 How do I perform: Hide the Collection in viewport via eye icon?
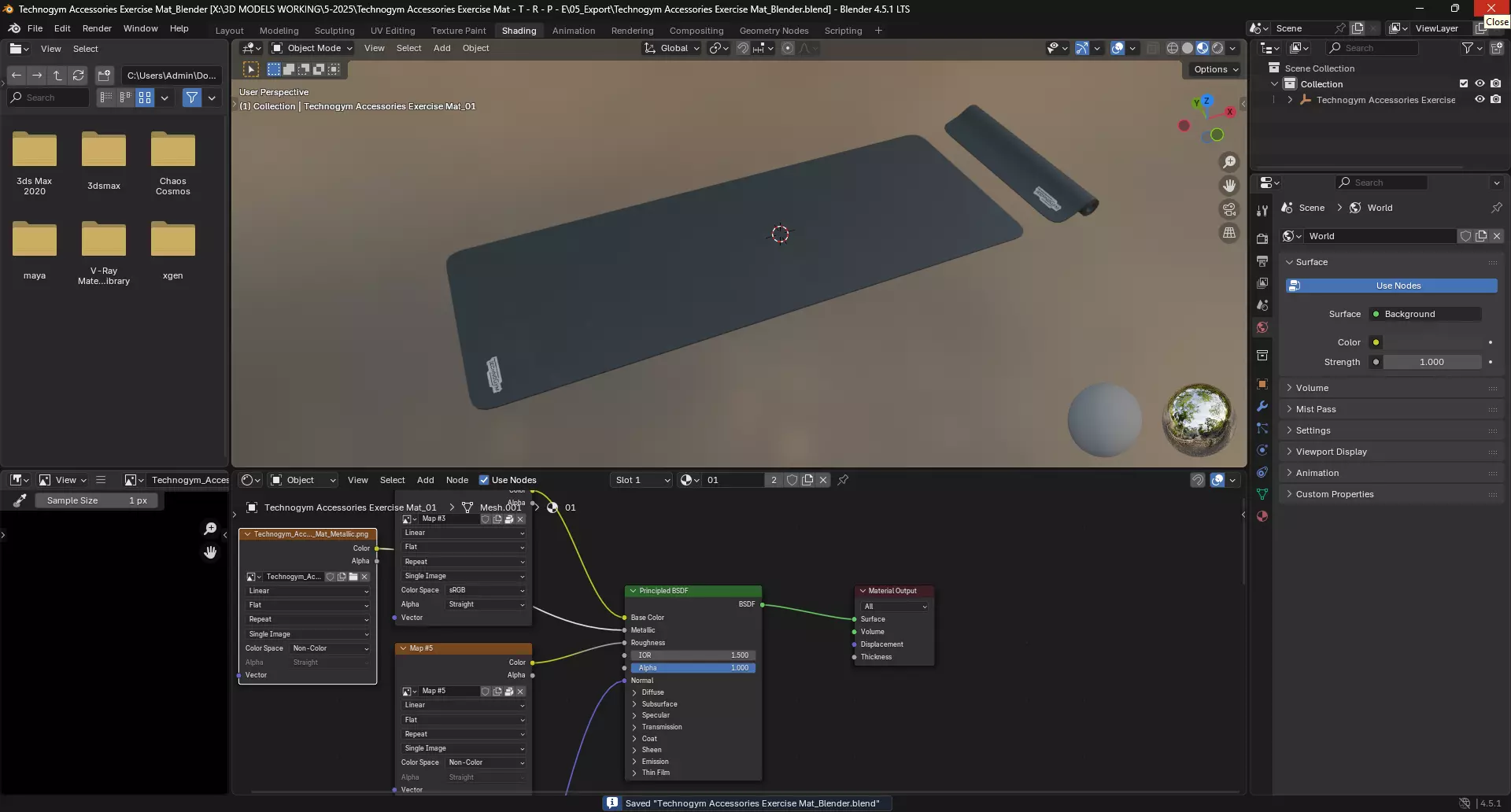tap(1480, 83)
